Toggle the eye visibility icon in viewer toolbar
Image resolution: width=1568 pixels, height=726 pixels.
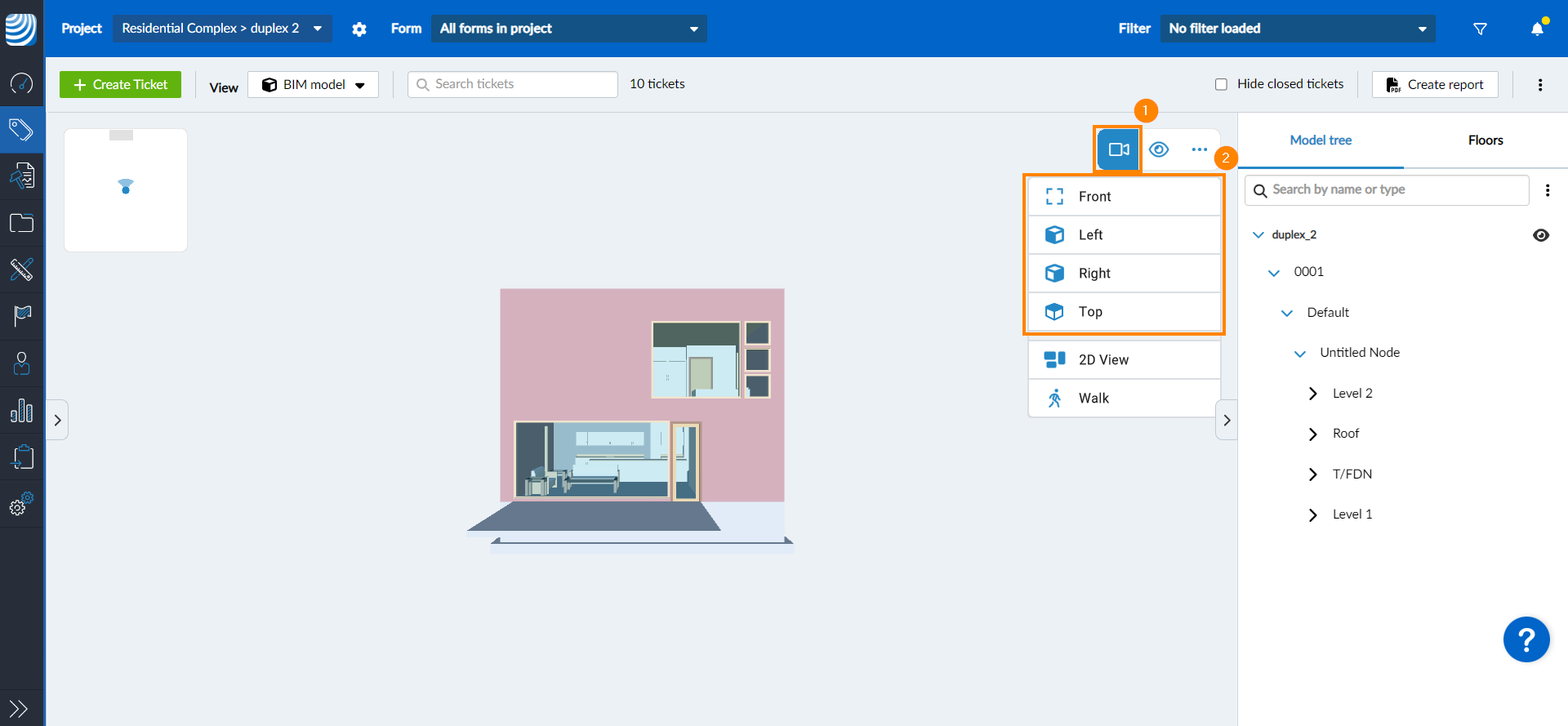click(x=1159, y=149)
